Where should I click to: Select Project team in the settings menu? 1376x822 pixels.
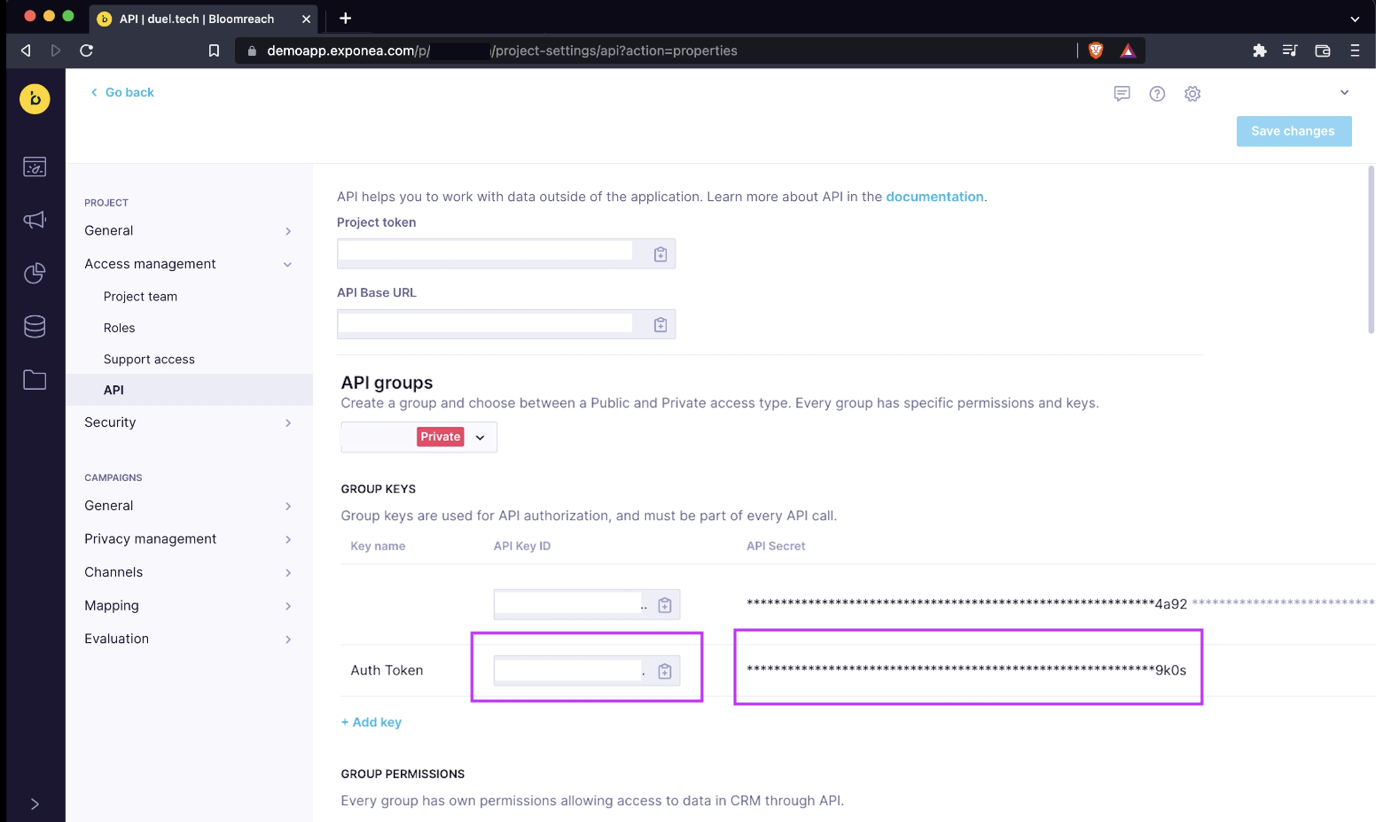(140, 296)
